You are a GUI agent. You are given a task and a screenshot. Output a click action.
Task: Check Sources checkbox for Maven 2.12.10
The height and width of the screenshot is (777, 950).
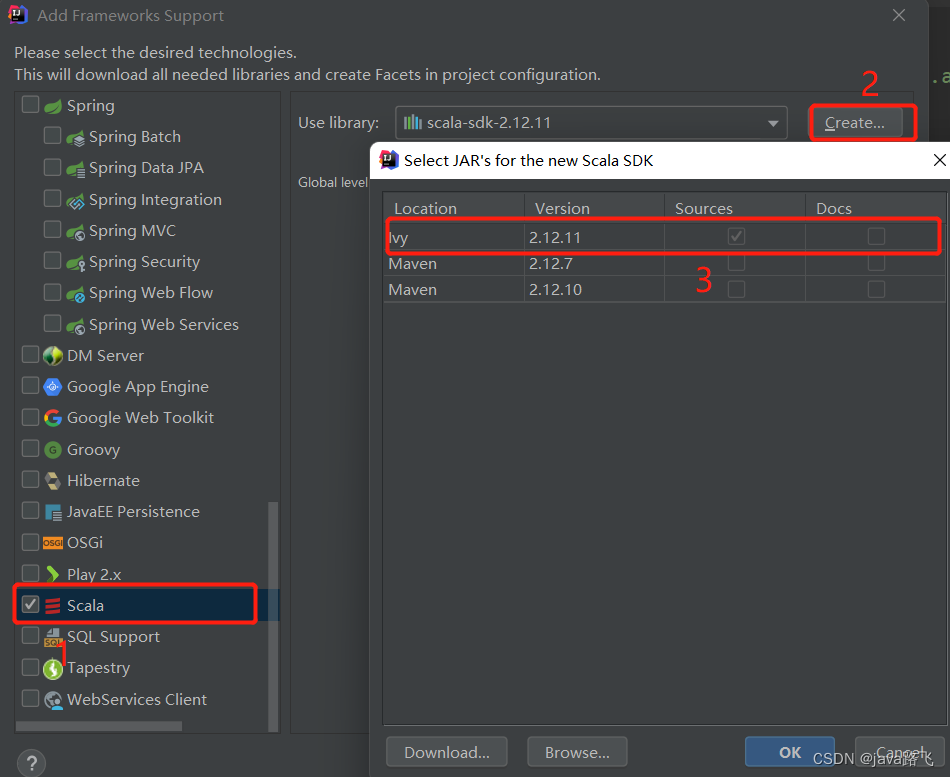click(x=736, y=290)
